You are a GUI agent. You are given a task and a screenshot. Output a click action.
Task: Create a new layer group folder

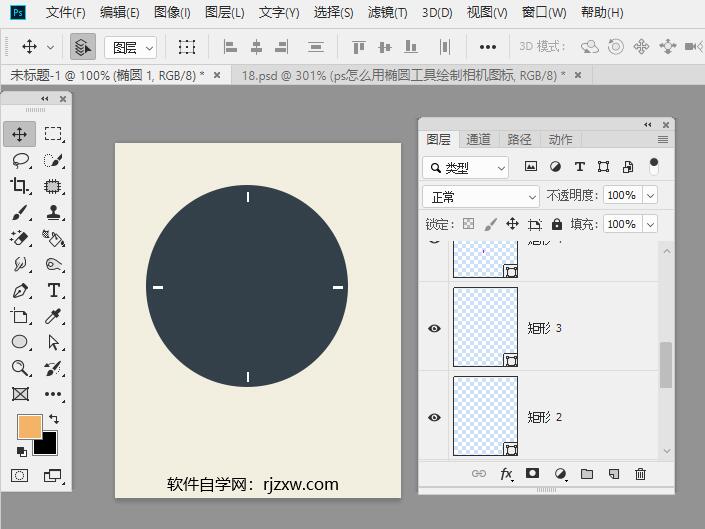[x=587, y=474]
